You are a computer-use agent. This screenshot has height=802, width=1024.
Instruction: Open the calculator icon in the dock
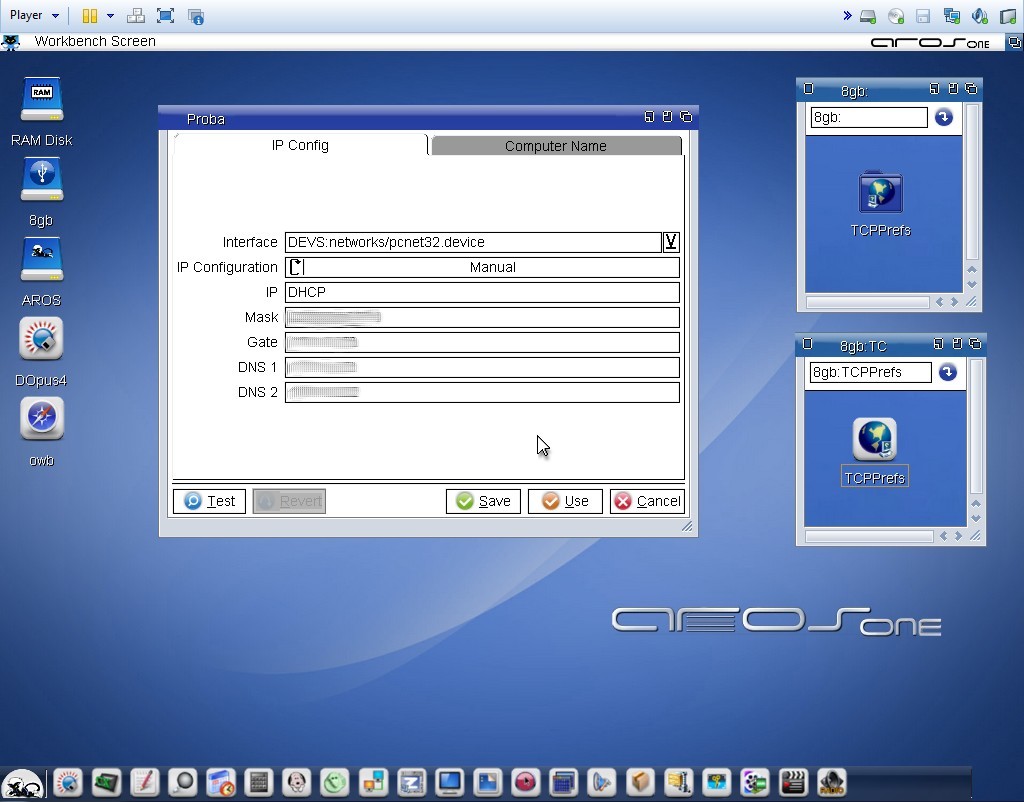pyautogui.click(x=259, y=782)
